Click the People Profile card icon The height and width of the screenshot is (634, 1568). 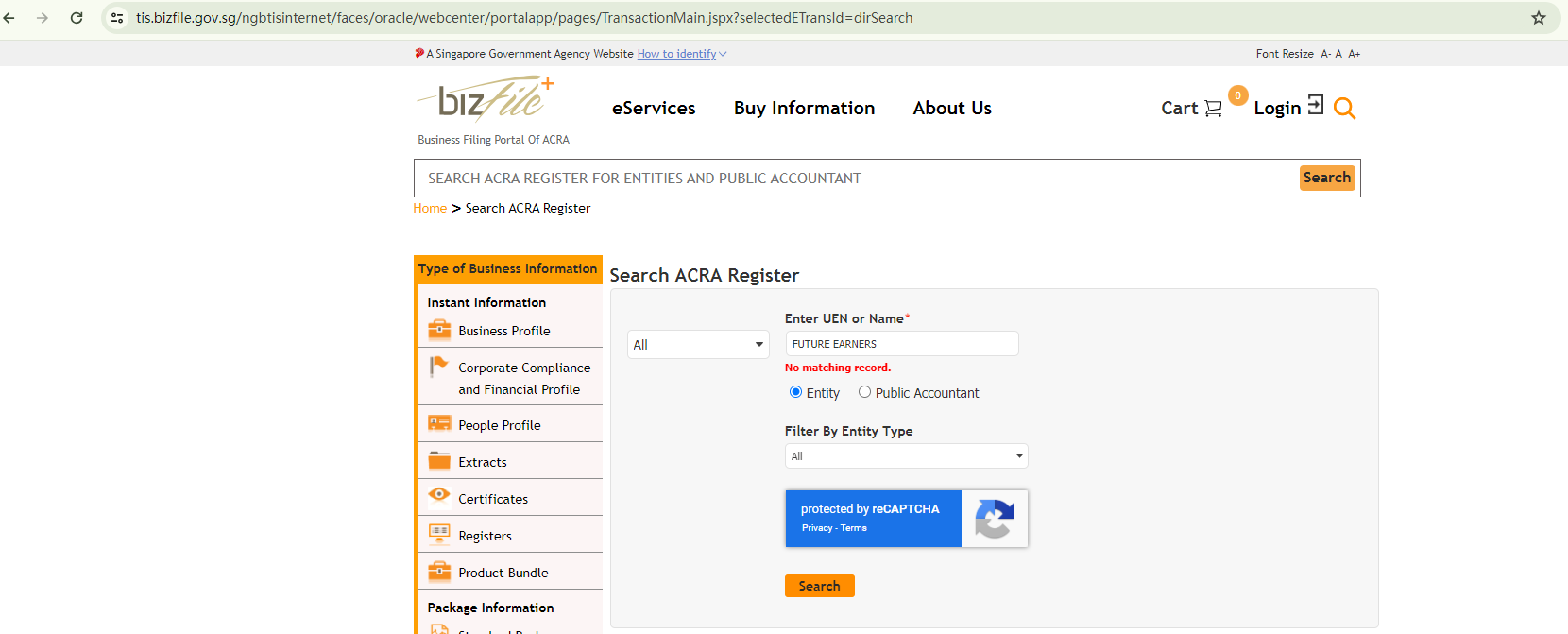[439, 423]
